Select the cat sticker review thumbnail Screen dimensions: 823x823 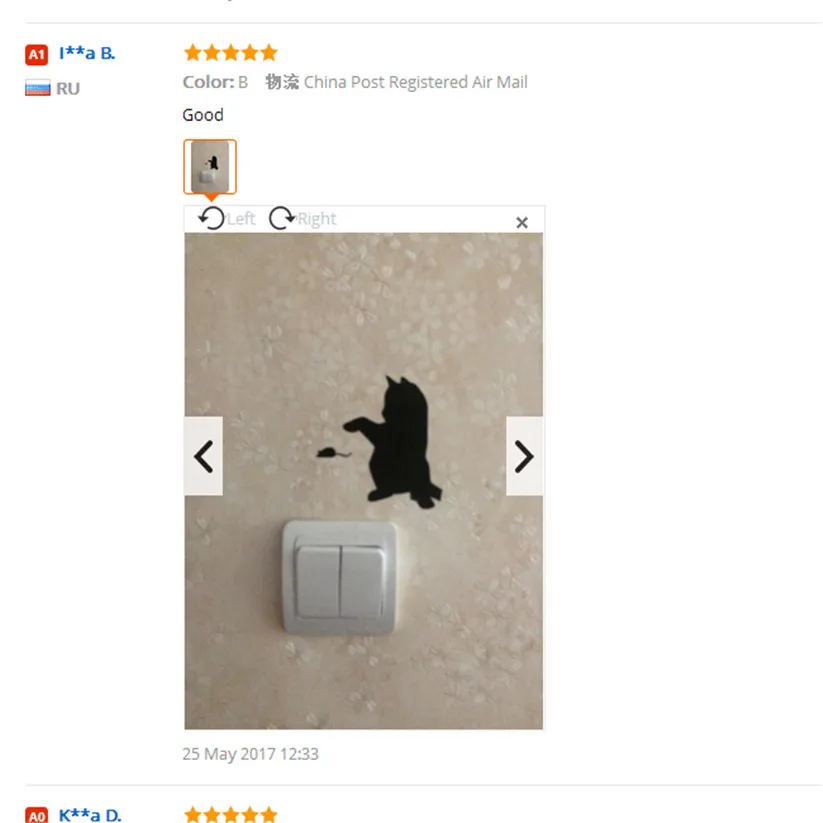tap(210, 166)
